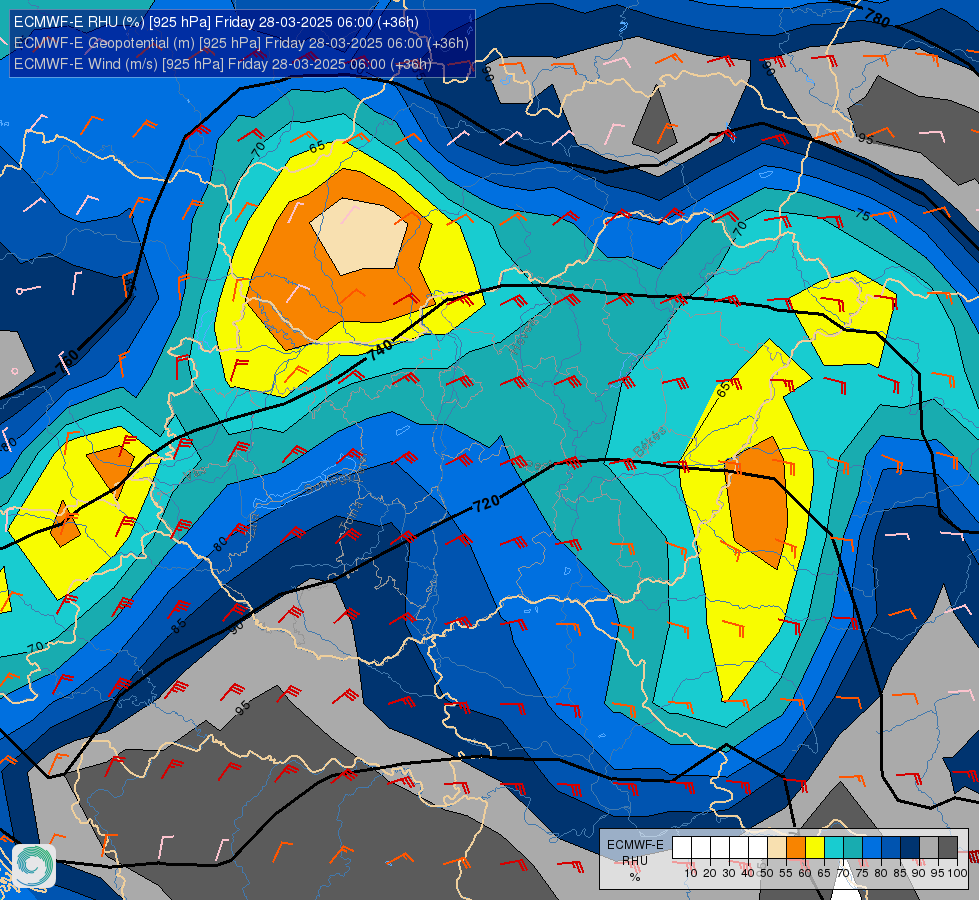Pick the cyan 65–70 legend swatch
The width and height of the screenshot is (979, 900).
coord(834,848)
